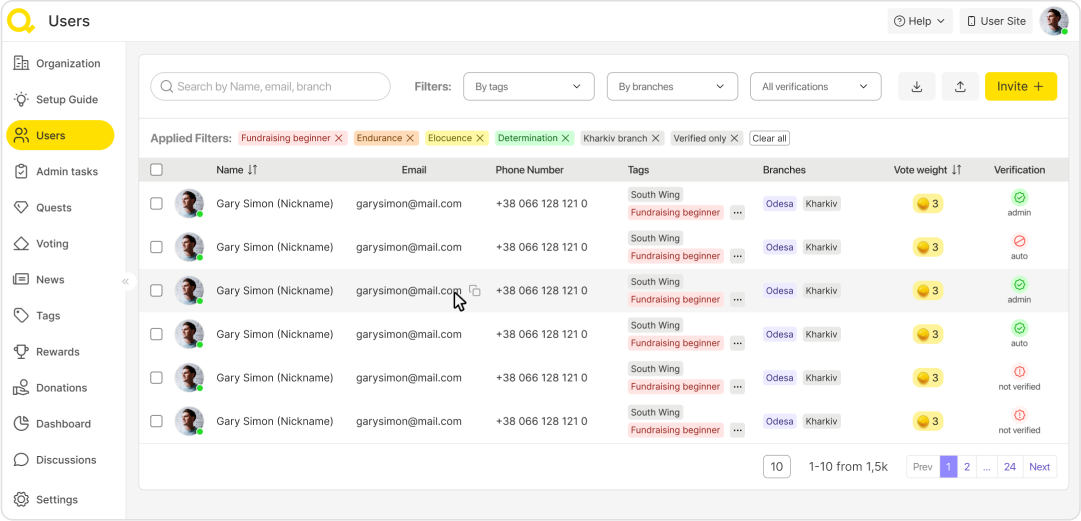This screenshot has width=1081, height=521.
Task: Open the All verifications dropdown
Action: point(815,87)
